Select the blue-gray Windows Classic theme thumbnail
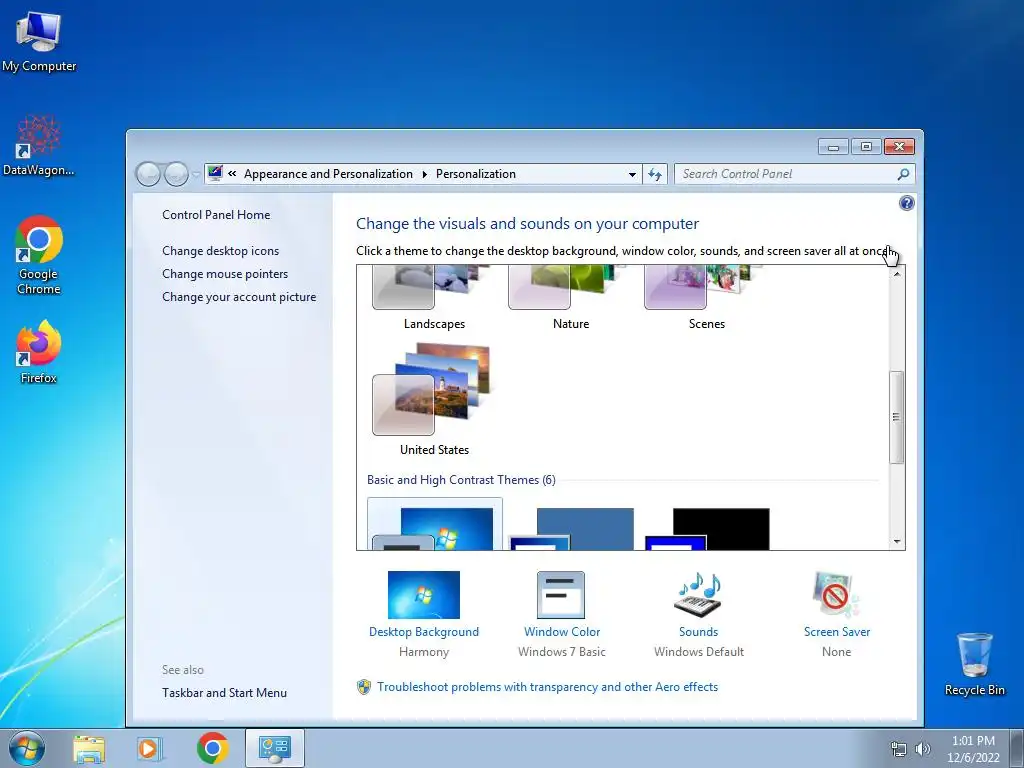This screenshot has height=768, width=1024. (571, 529)
